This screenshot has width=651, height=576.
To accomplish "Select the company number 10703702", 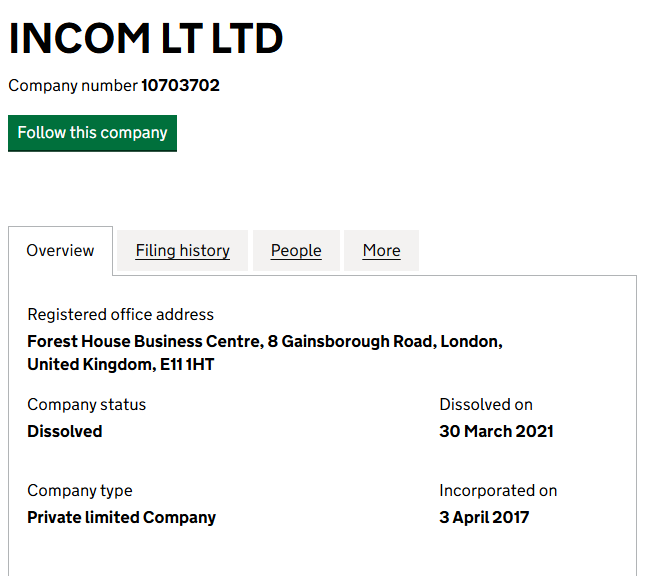I will pyautogui.click(x=180, y=86).
